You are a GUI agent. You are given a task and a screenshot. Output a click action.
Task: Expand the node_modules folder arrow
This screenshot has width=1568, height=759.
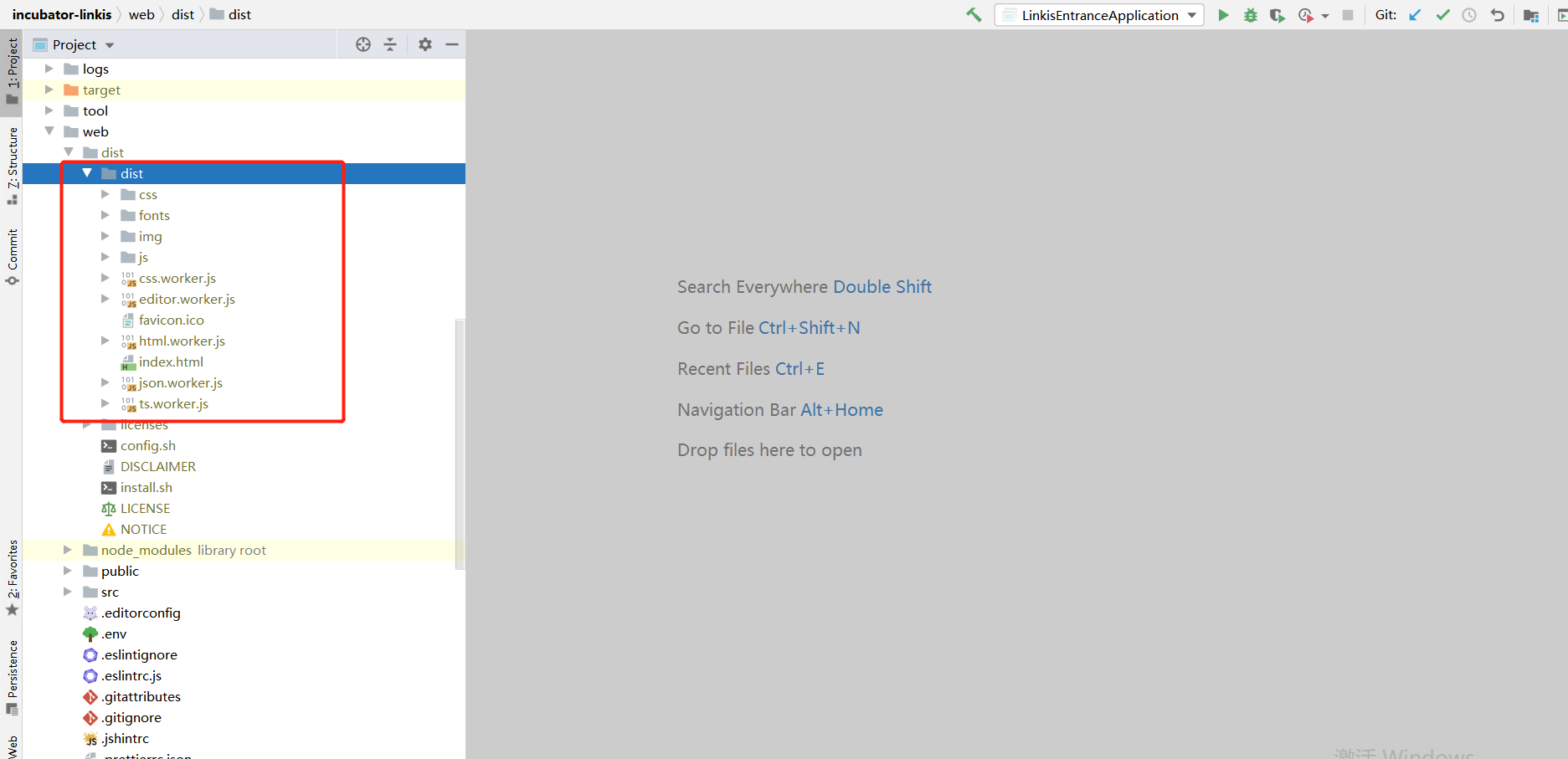(x=68, y=550)
